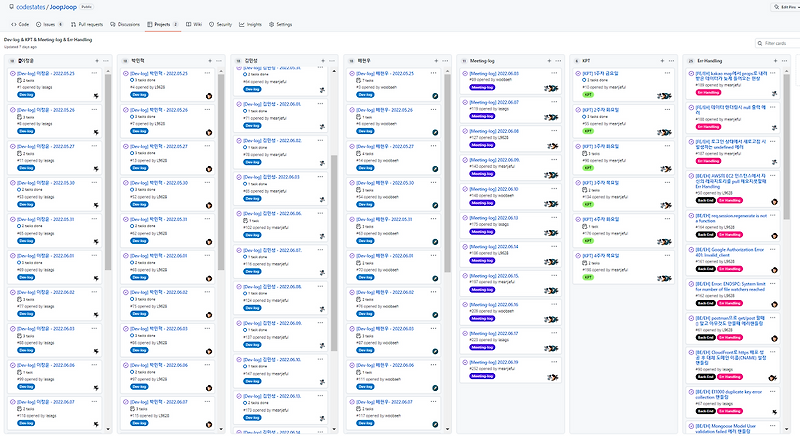Go to the Wiki tab
Screen dimensions: 800x436
coord(194,24)
